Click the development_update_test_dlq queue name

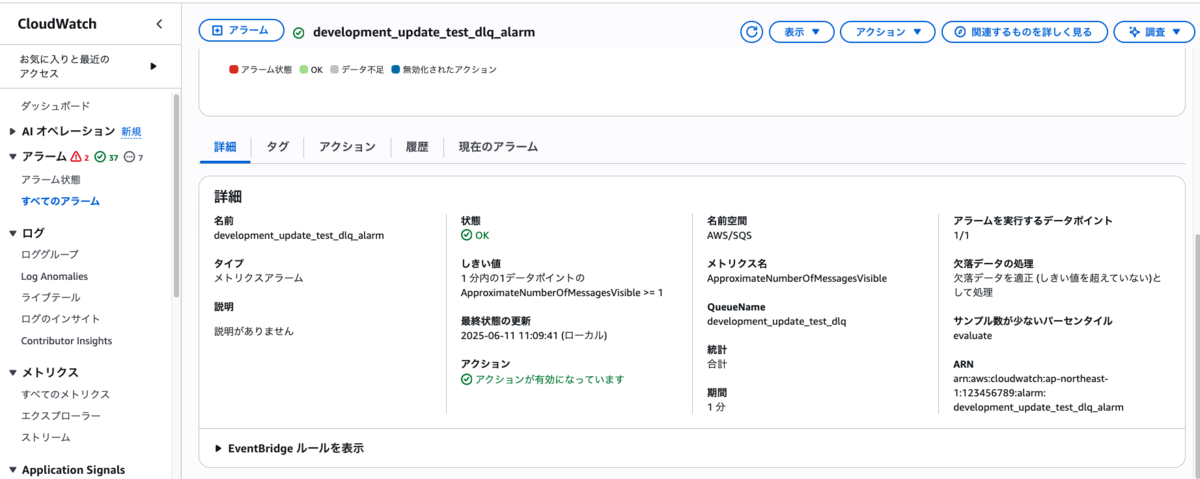pyautogui.click(x=777, y=322)
